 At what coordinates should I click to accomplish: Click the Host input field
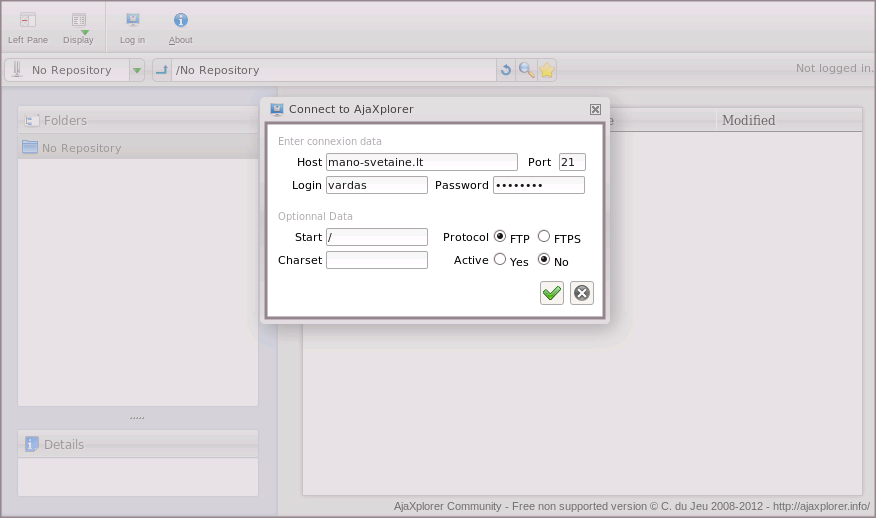coord(421,162)
